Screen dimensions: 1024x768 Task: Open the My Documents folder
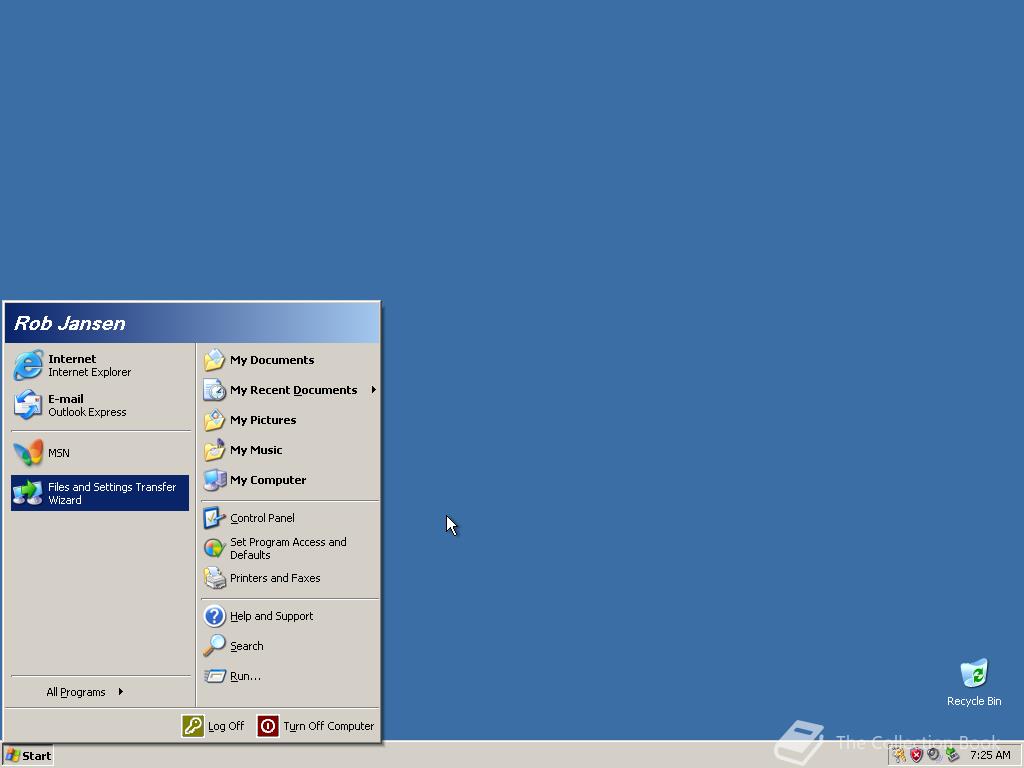pyautogui.click(x=290, y=360)
